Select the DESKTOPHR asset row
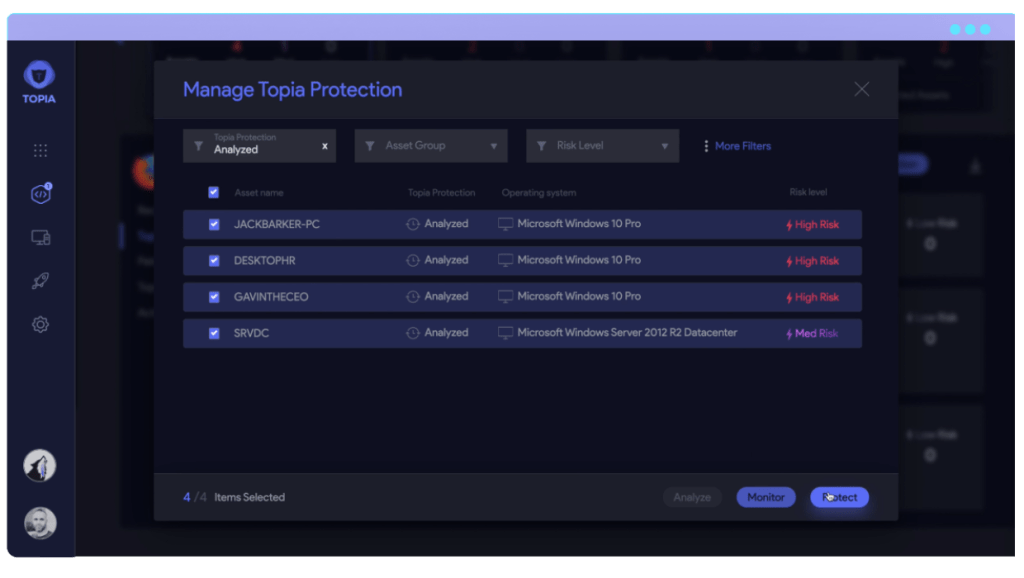The width and height of the screenshot is (1024, 578). (521, 261)
